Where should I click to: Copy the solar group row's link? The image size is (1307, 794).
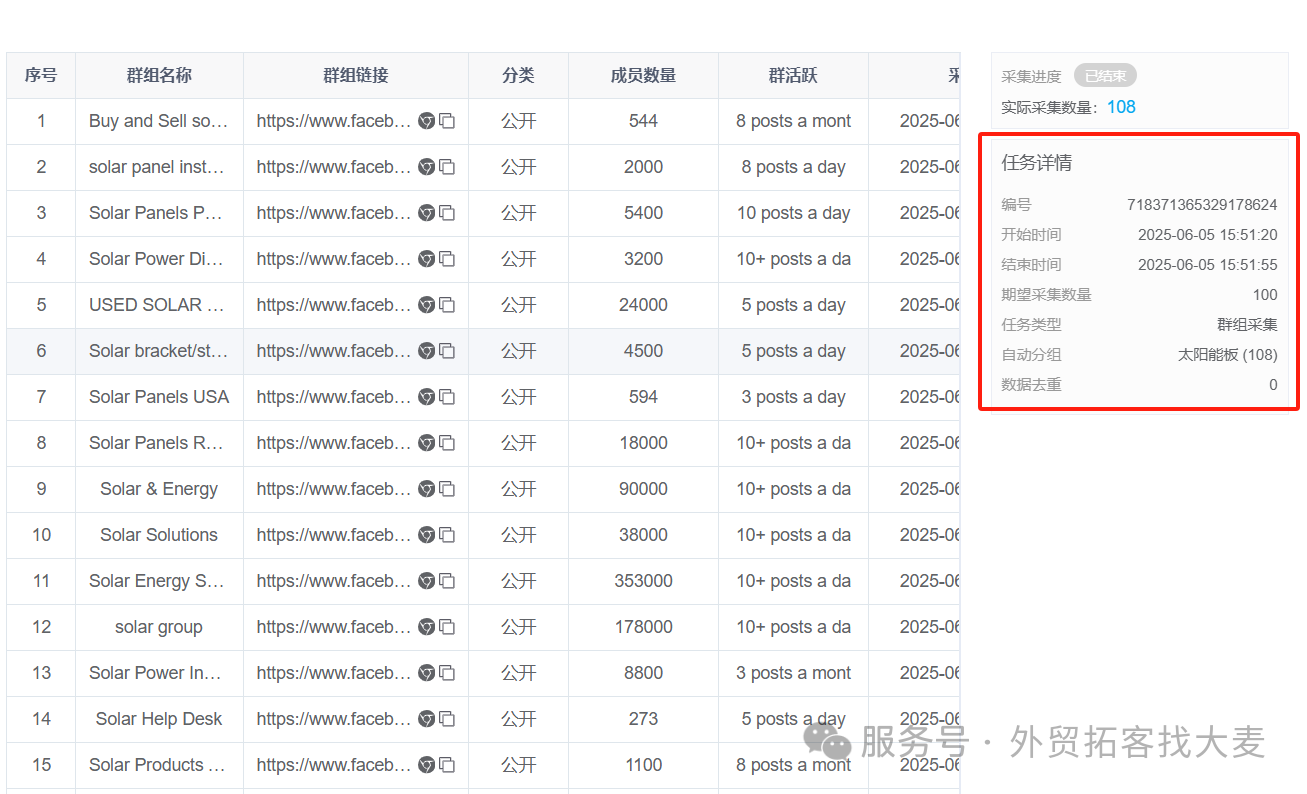pyautogui.click(x=447, y=627)
